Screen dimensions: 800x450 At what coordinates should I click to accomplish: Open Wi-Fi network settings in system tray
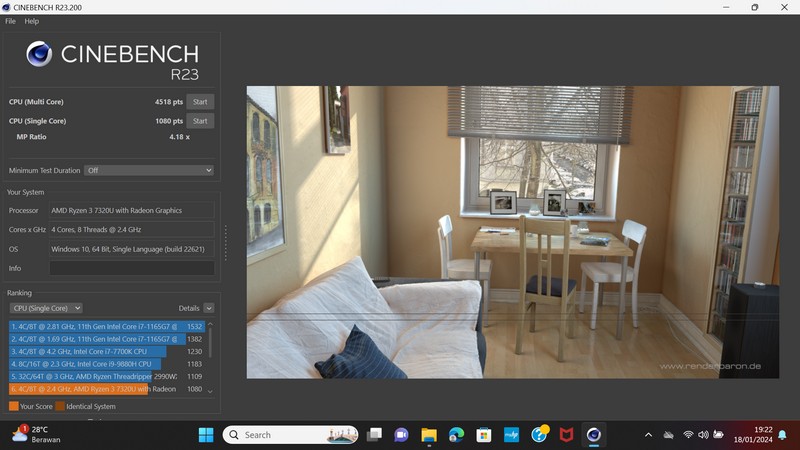(688, 434)
